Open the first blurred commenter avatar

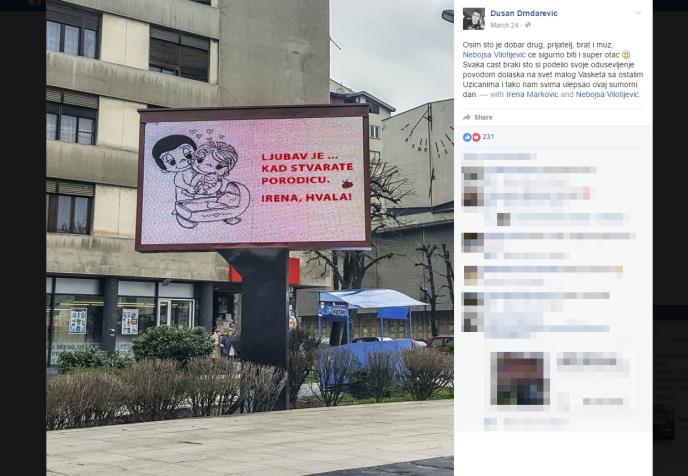(473, 173)
